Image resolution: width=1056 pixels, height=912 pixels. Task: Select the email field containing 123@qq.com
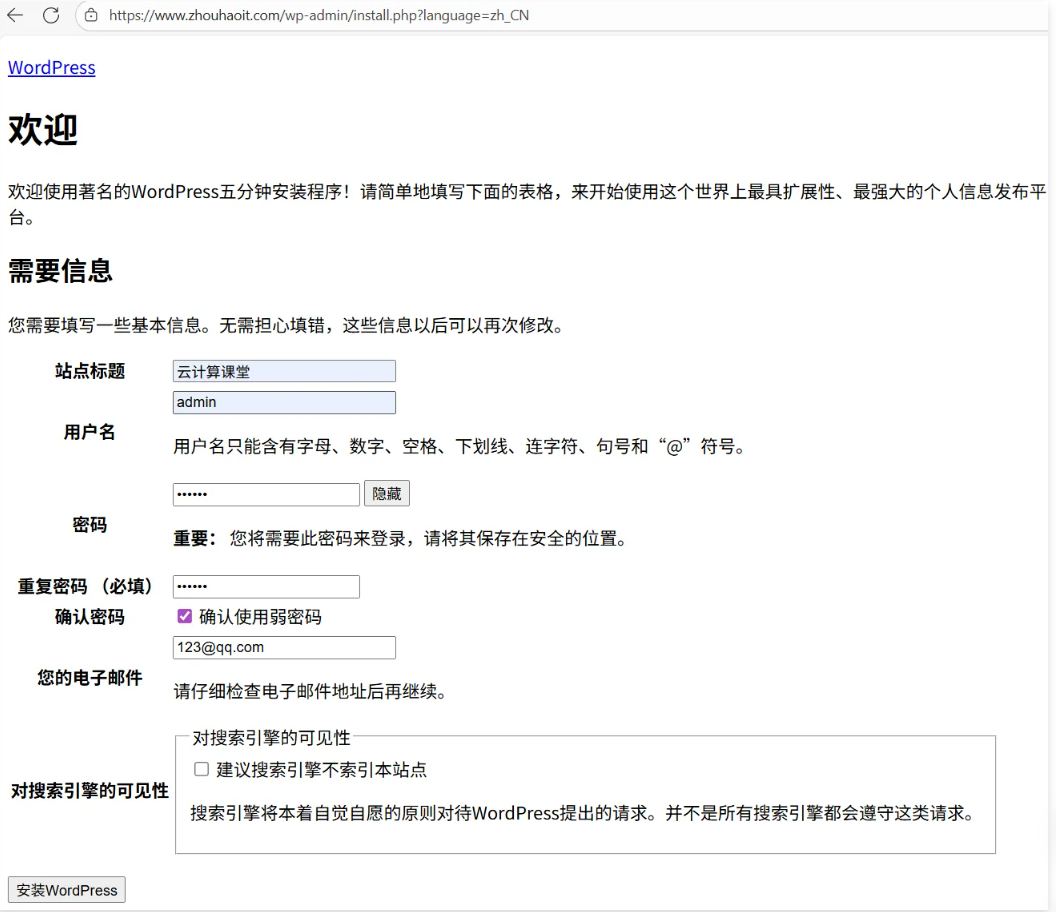(x=284, y=647)
